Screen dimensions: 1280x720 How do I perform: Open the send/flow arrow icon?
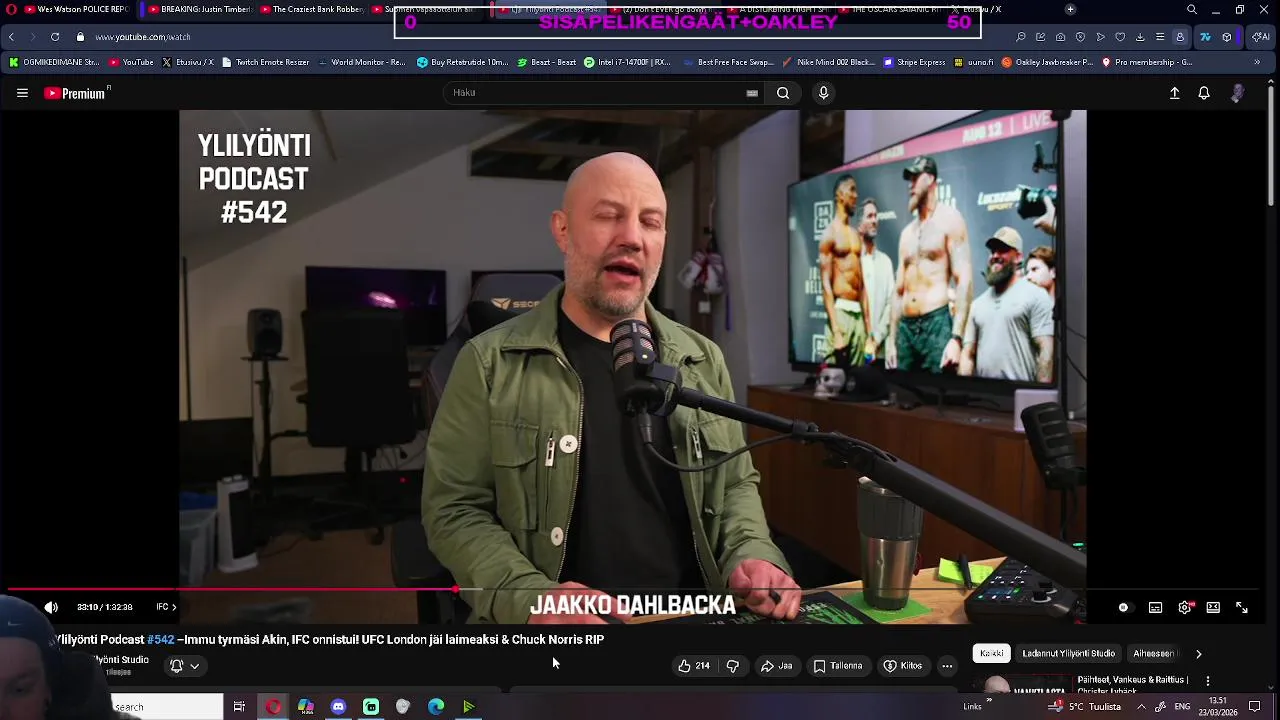[1100, 37]
